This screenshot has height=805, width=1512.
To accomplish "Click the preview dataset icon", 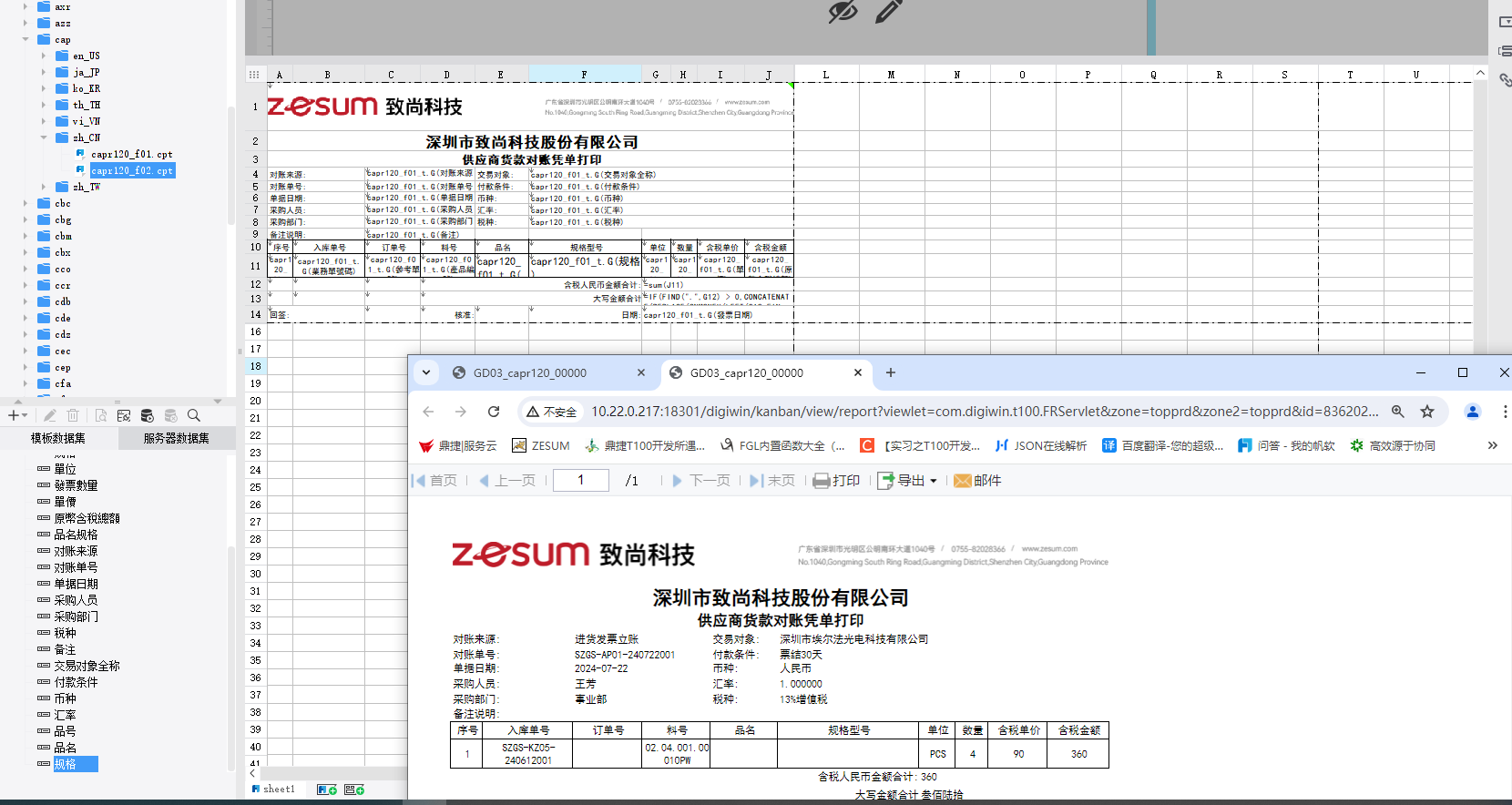I will click(x=100, y=415).
